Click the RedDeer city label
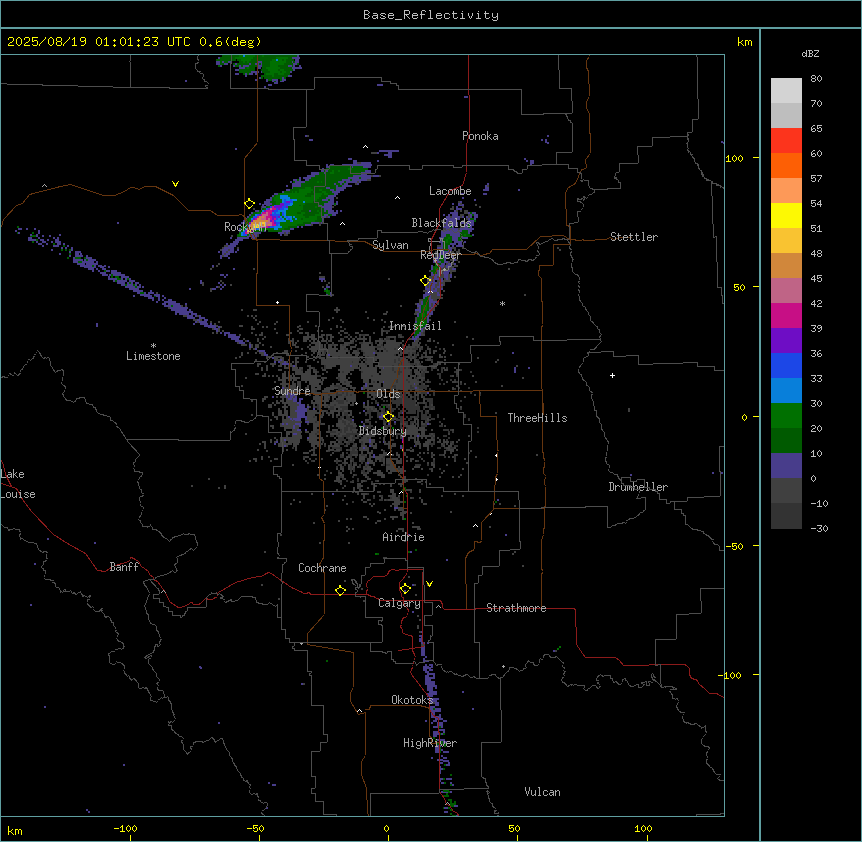 (440, 255)
